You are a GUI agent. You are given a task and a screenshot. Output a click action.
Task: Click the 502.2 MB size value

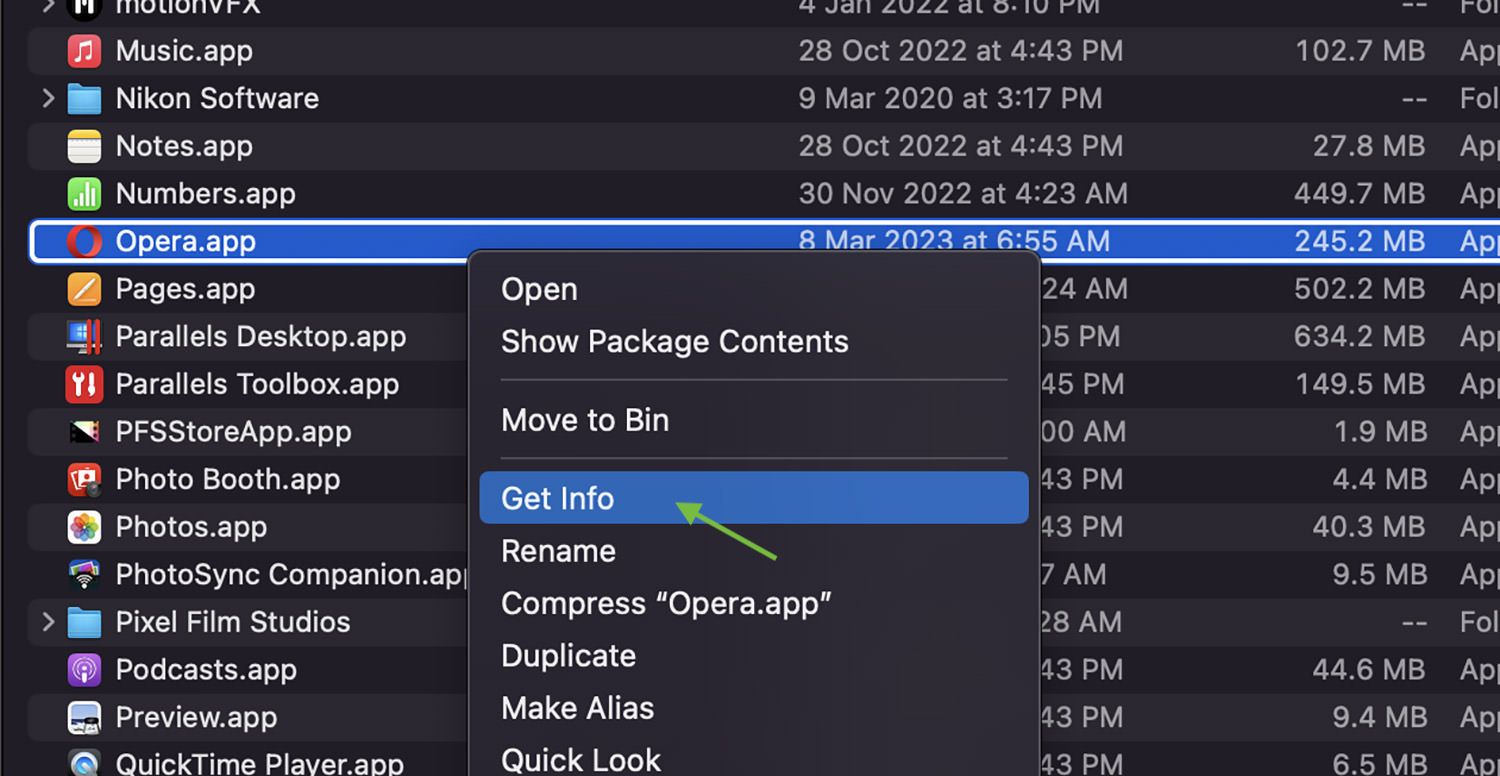pyautogui.click(x=1360, y=289)
